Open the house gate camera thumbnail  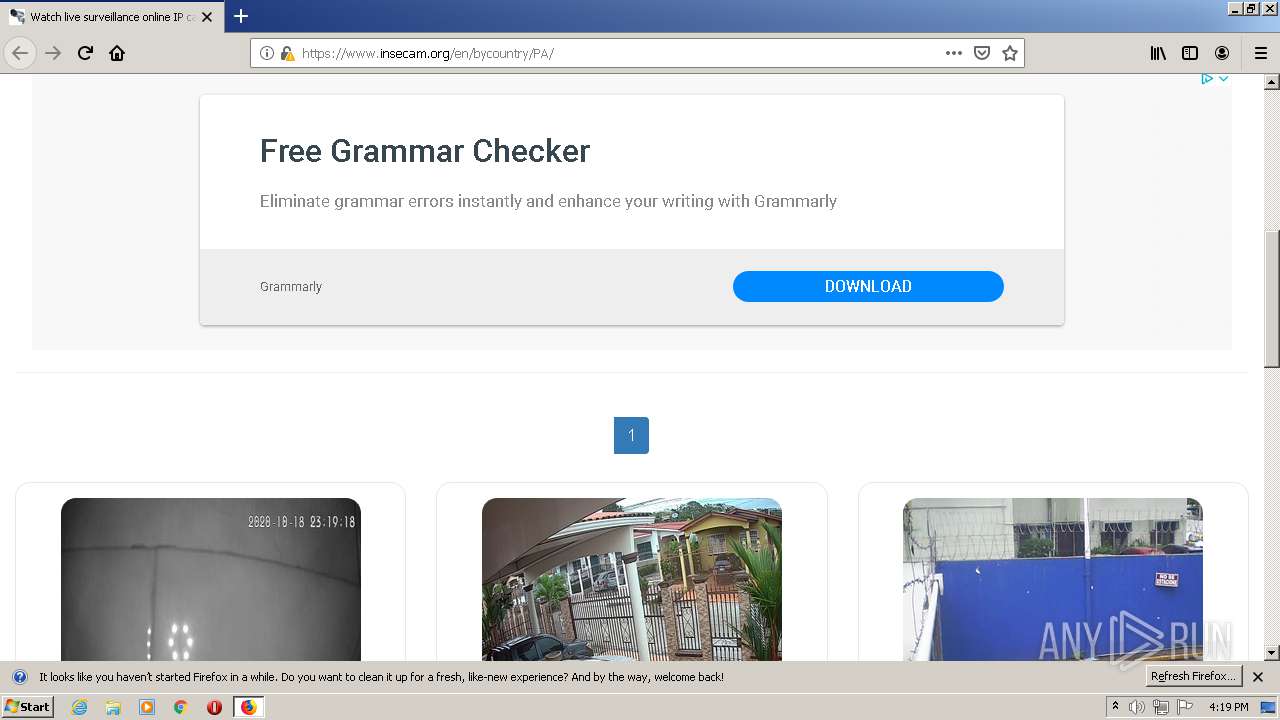(632, 580)
